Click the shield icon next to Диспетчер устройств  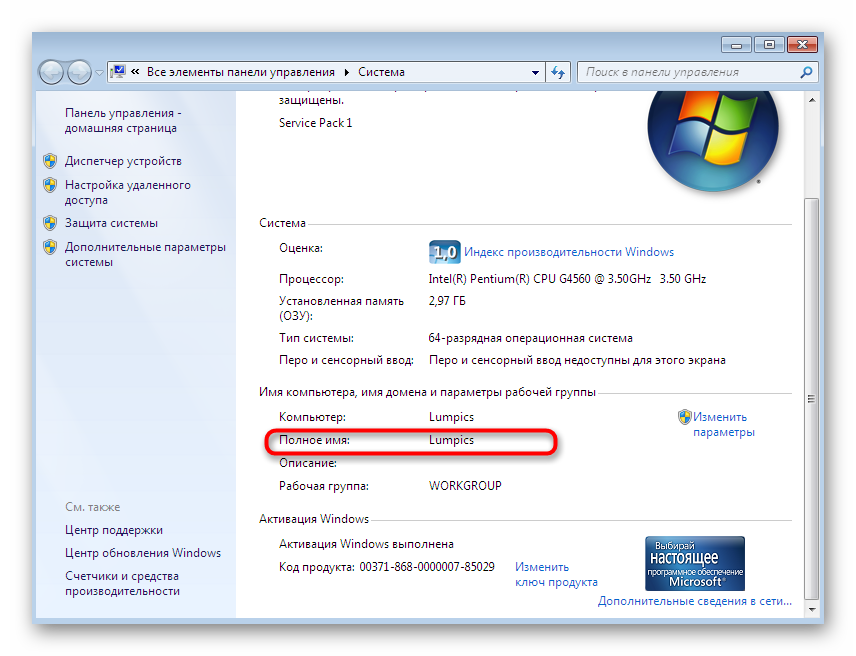pos(50,161)
